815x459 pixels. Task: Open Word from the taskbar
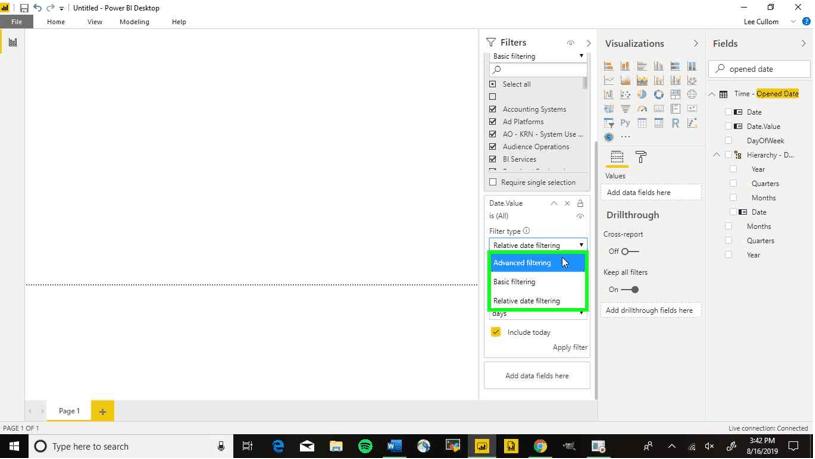pos(395,446)
